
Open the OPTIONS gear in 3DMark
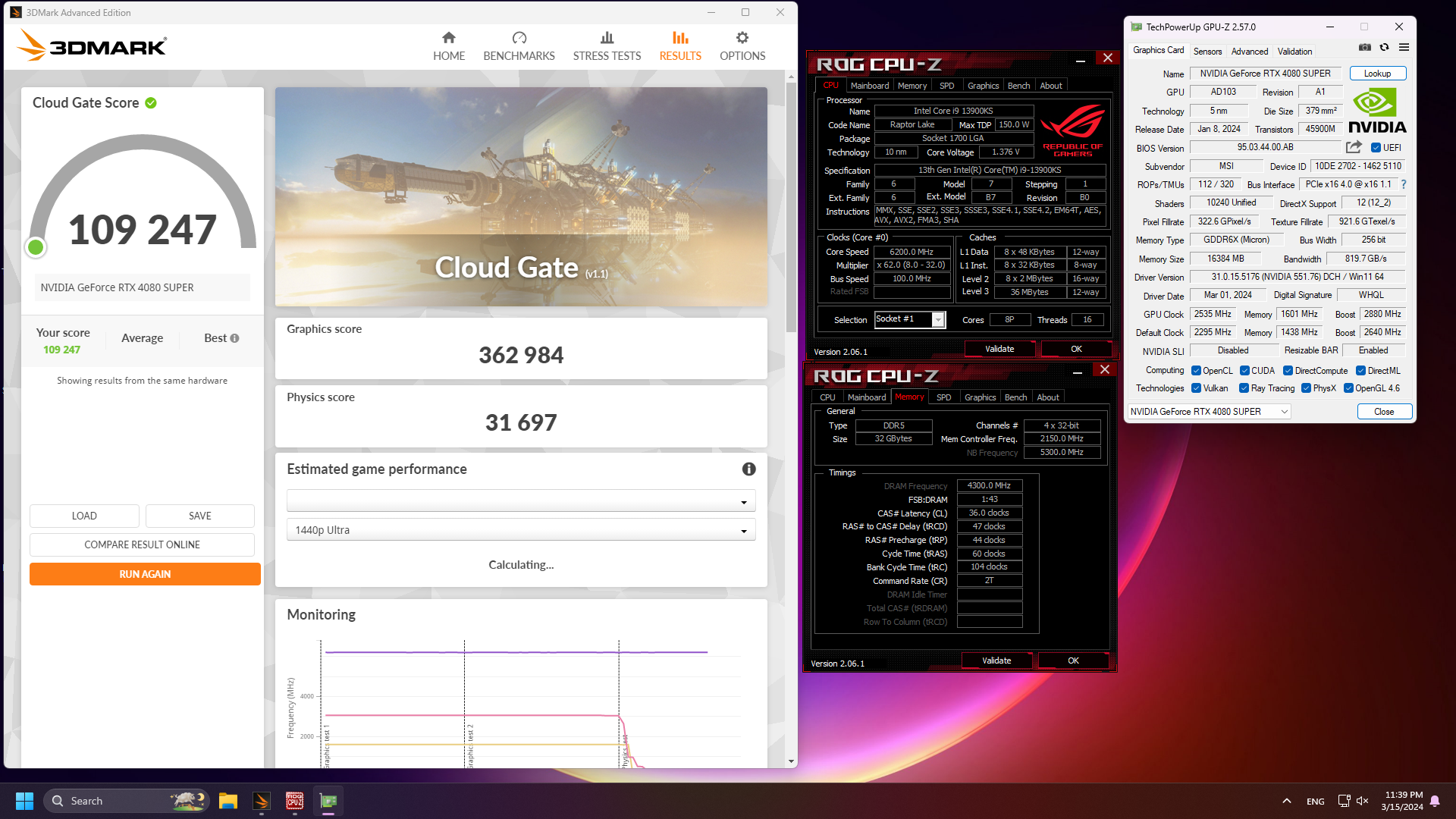click(x=742, y=47)
